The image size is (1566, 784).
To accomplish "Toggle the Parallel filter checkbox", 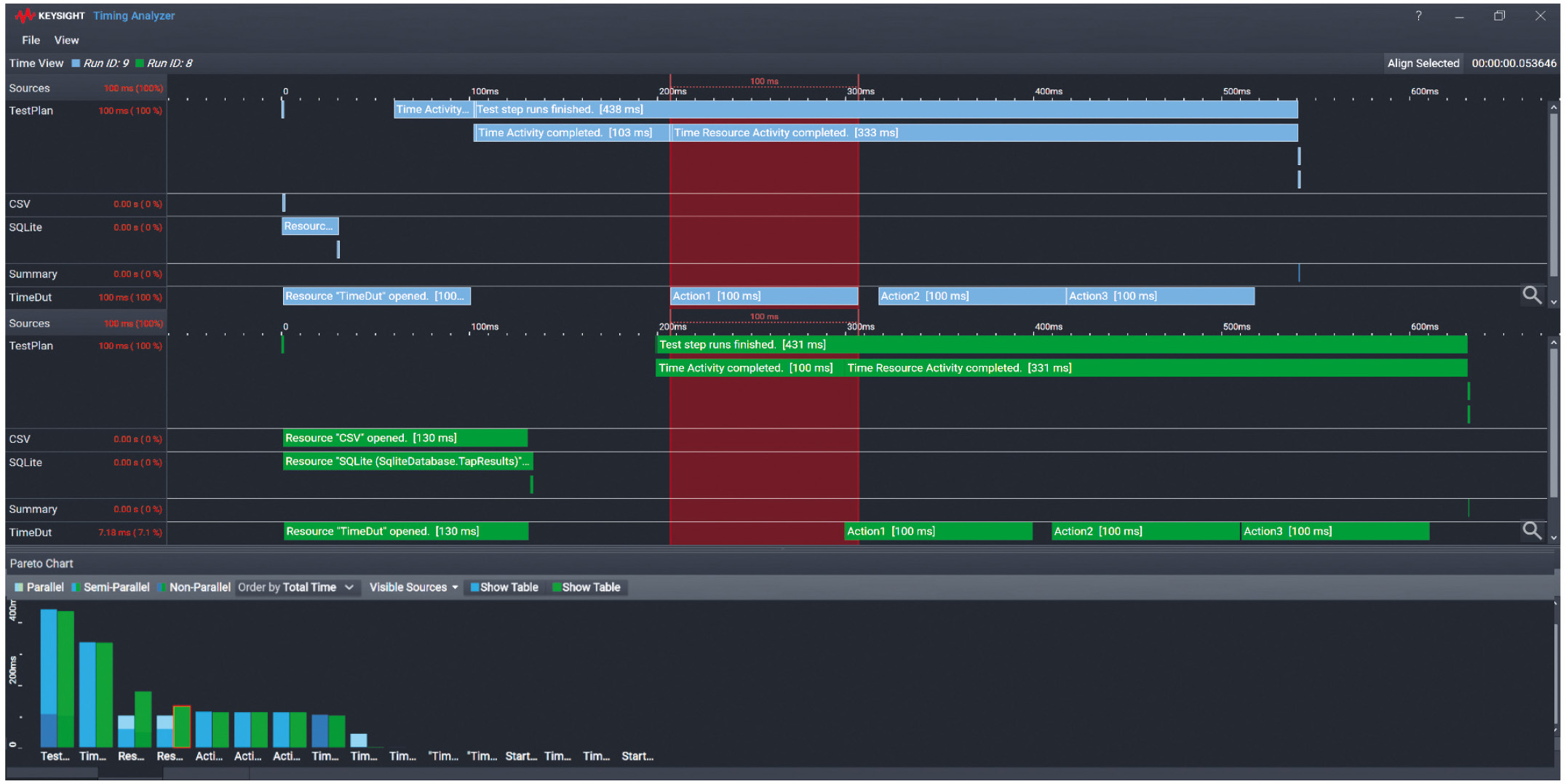I will 19,588.
